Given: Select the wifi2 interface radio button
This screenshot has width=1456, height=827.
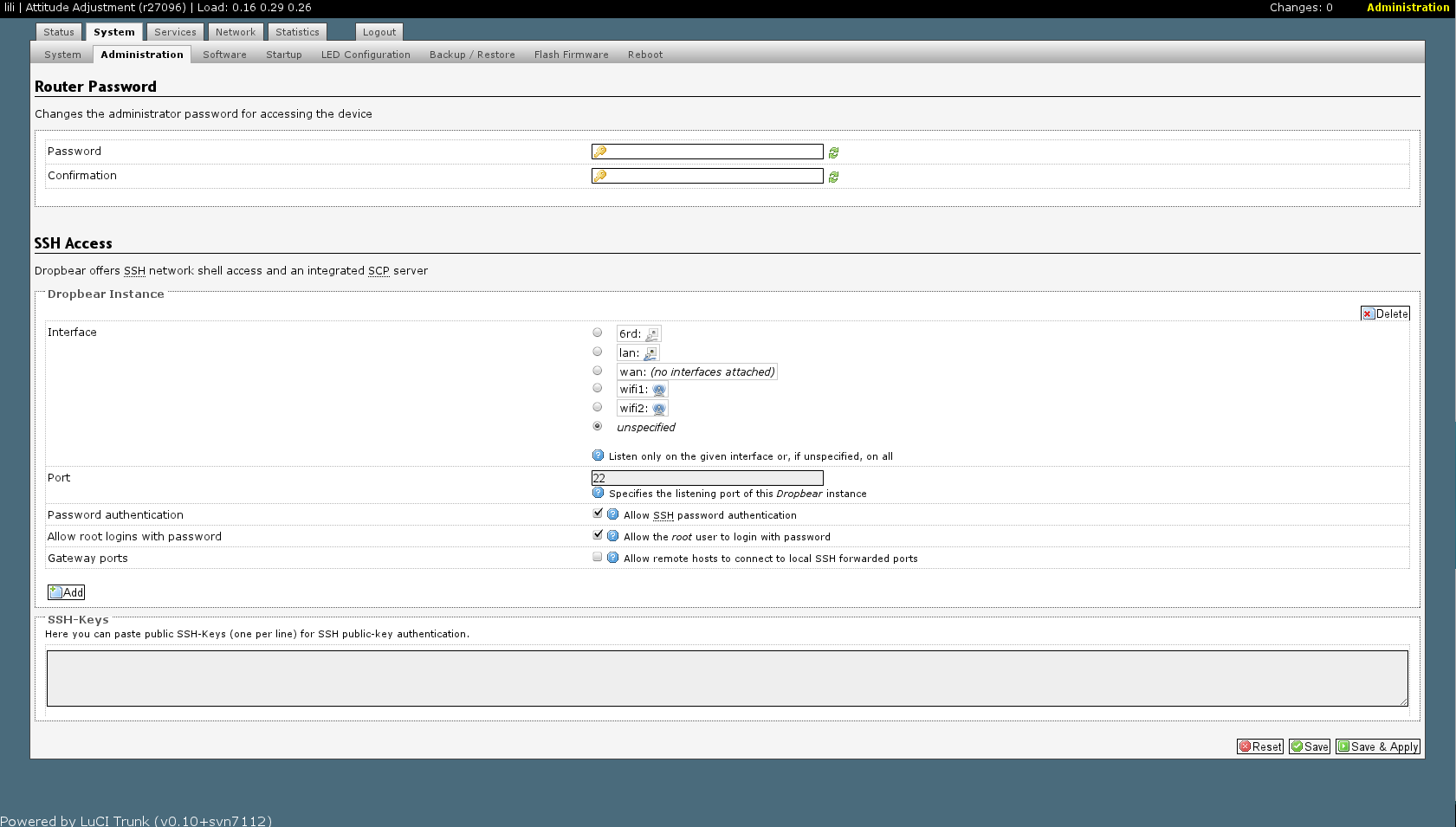Looking at the screenshot, I should [x=598, y=407].
